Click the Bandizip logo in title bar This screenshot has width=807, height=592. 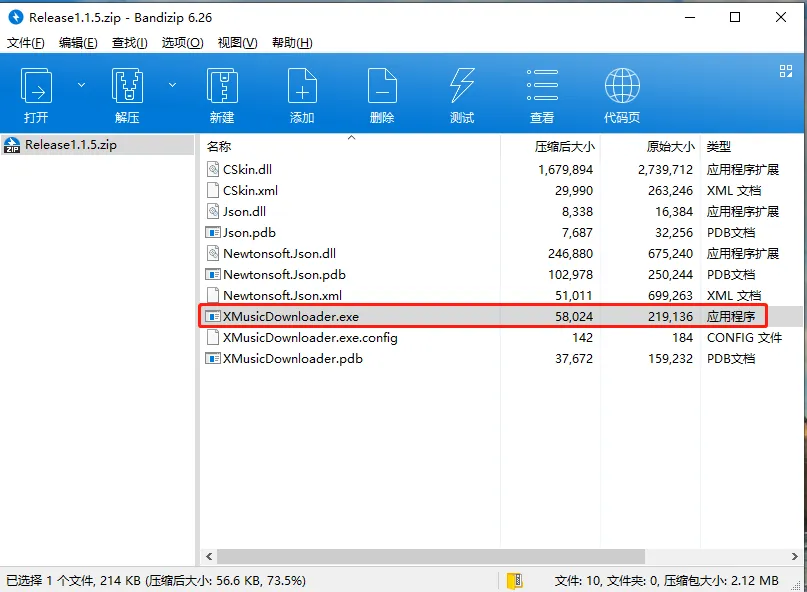tap(16, 17)
